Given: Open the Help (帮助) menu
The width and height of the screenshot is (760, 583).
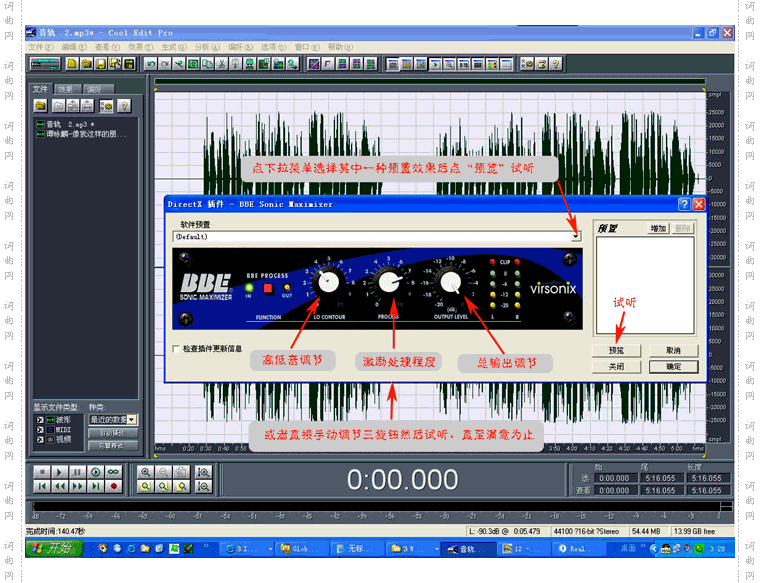Looking at the screenshot, I should (340, 47).
